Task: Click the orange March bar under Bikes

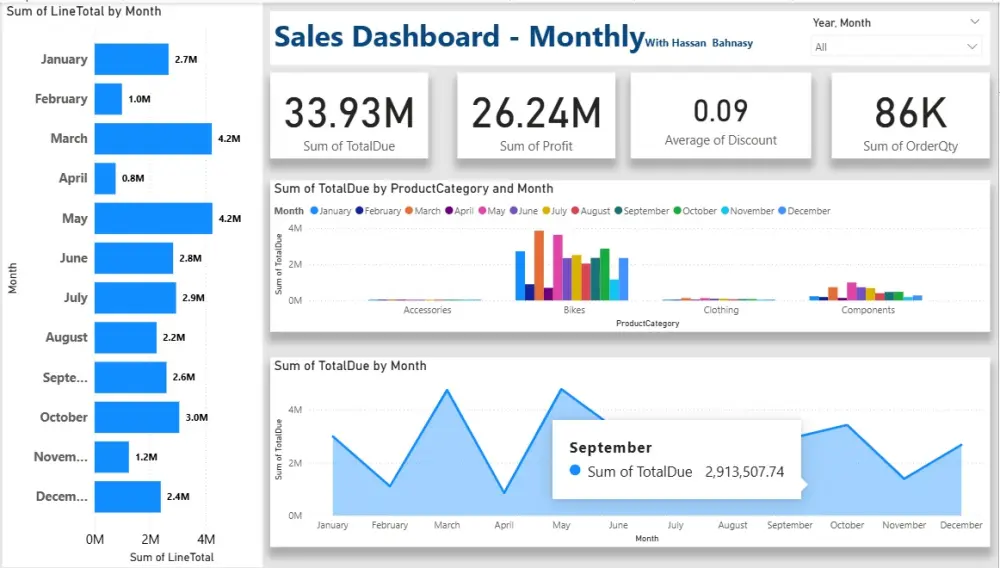Action: click(539, 265)
